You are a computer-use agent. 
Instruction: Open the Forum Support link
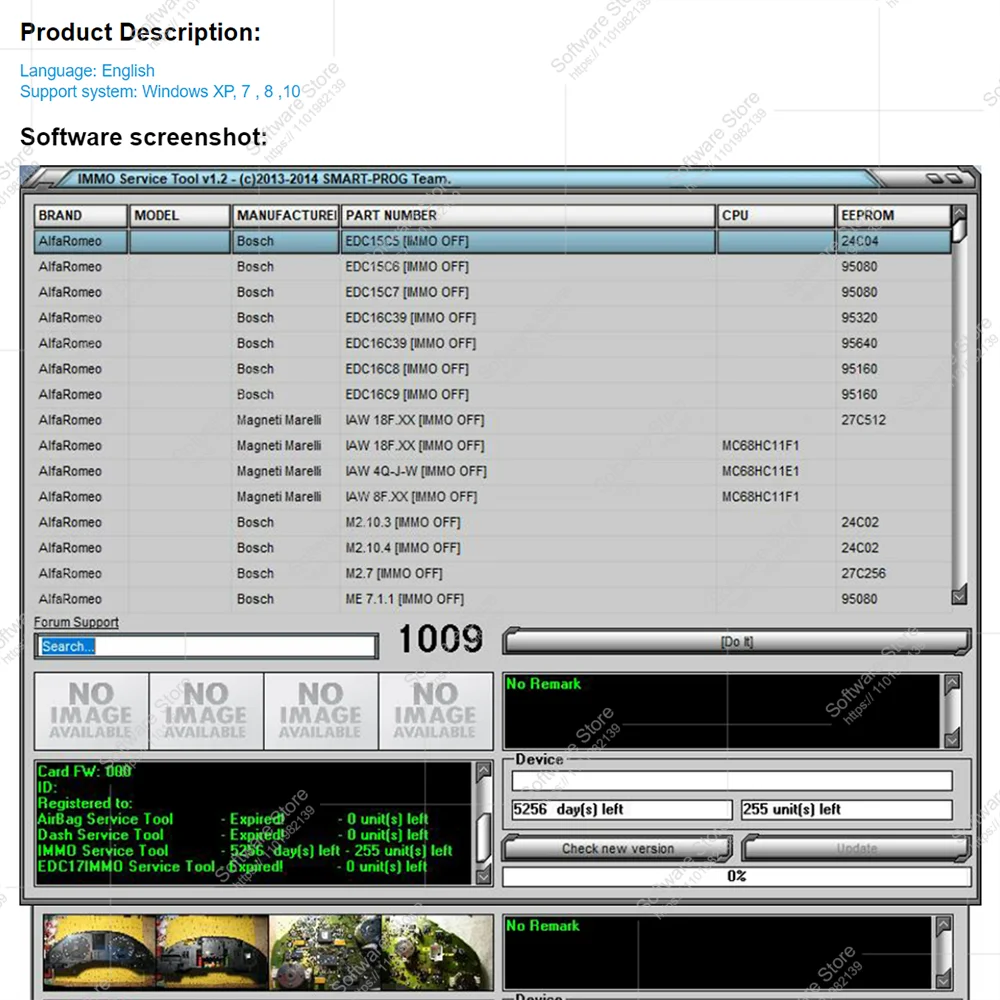[x=77, y=622]
